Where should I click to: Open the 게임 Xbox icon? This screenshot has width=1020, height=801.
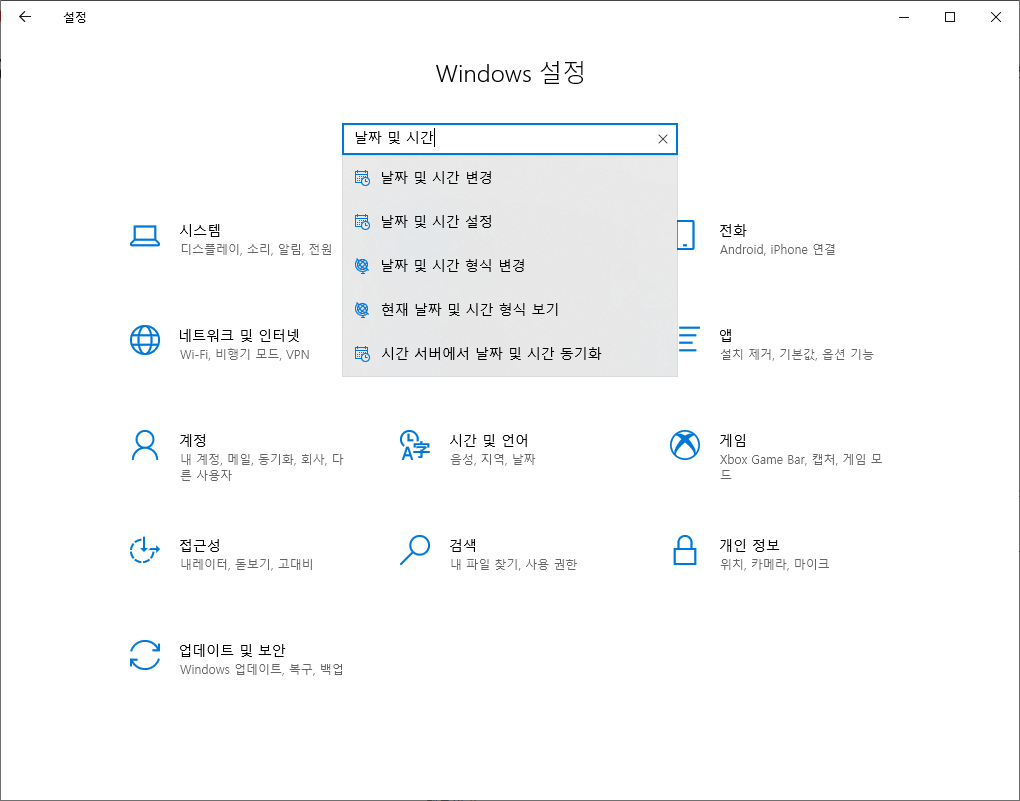tap(685, 445)
